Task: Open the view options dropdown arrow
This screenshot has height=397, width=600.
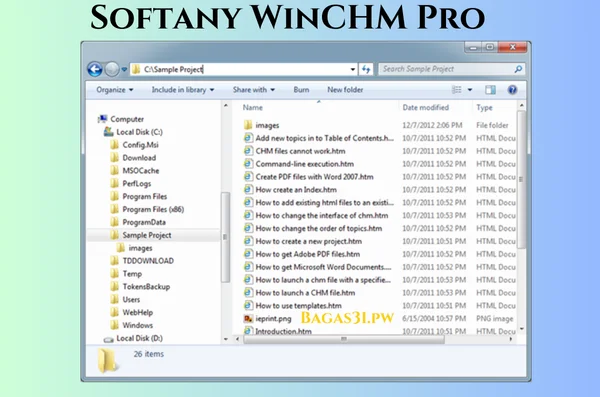Action: [470, 90]
